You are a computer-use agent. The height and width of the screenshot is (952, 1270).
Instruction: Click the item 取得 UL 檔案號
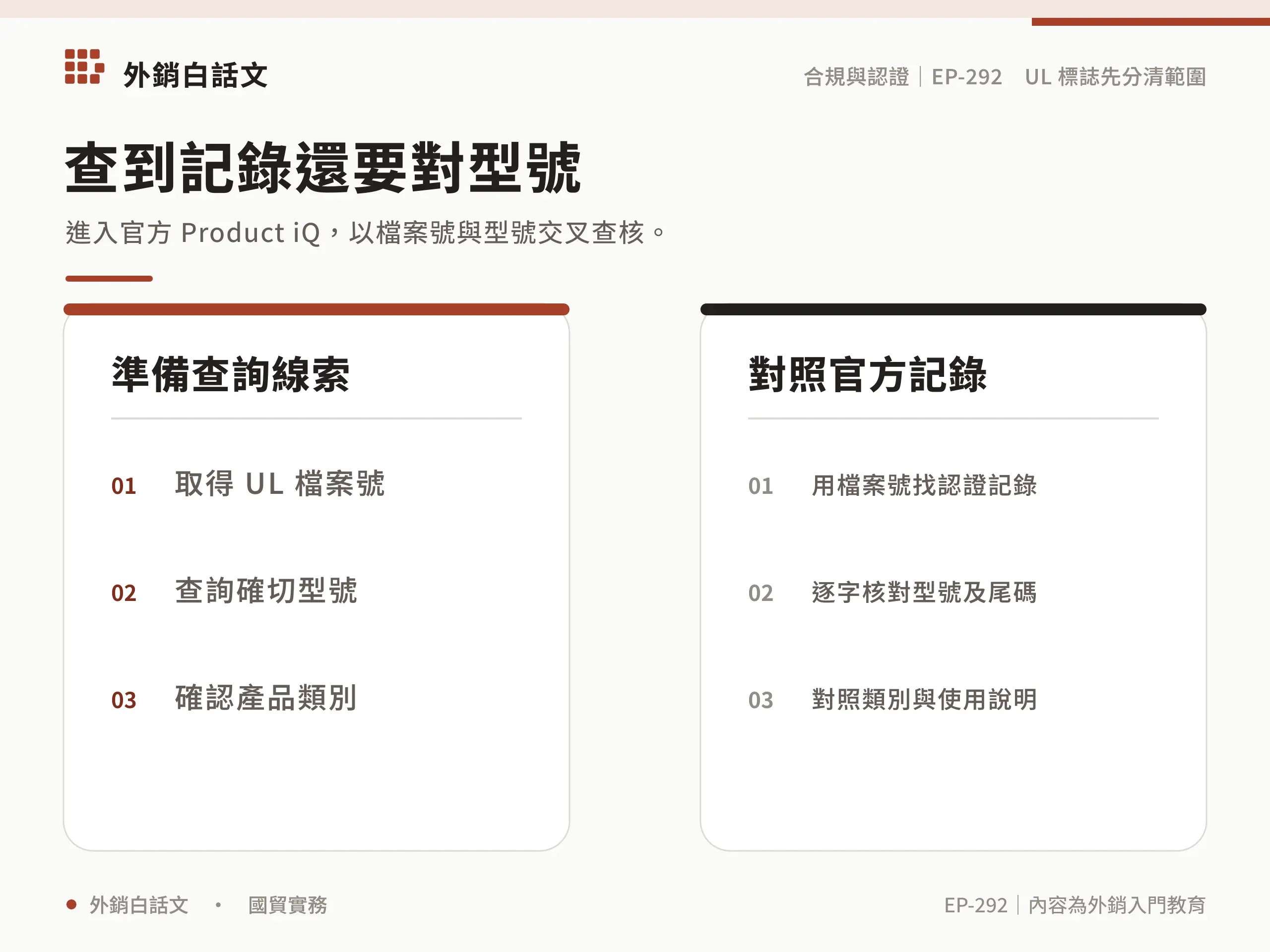pos(280,483)
